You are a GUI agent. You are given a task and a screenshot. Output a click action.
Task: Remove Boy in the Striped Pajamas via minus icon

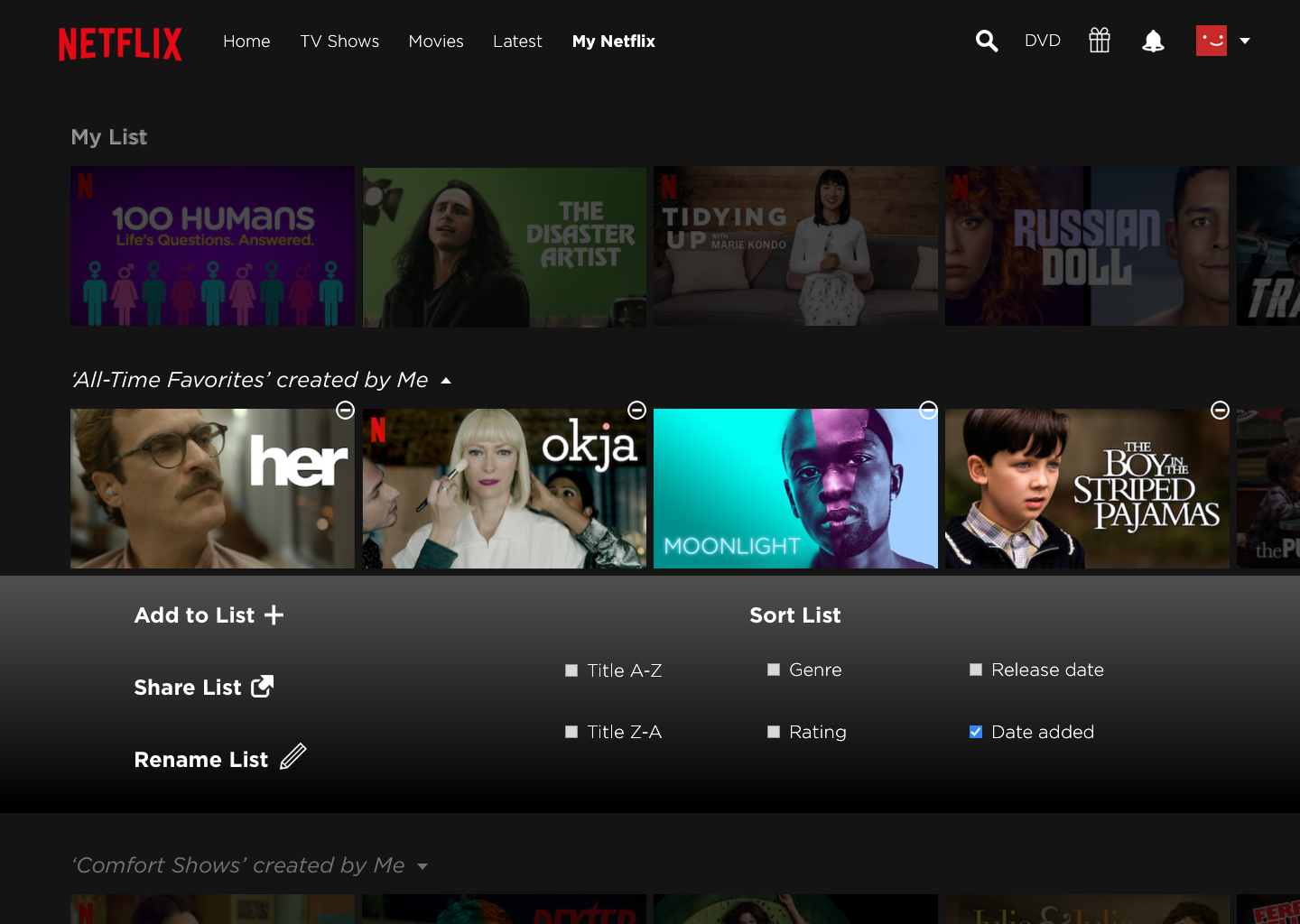(1220, 410)
